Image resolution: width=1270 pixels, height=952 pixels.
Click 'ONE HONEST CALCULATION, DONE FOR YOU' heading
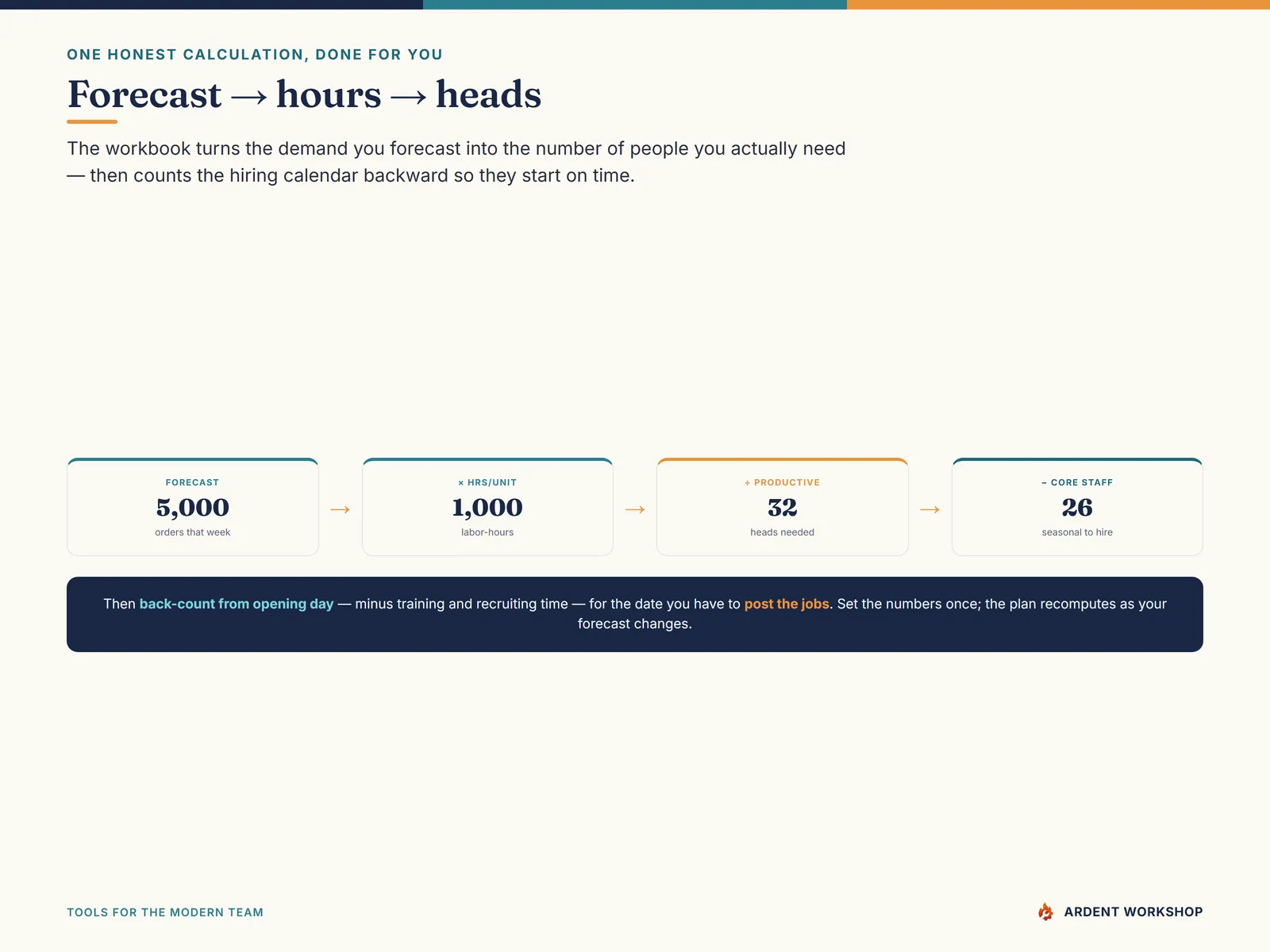(x=255, y=55)
